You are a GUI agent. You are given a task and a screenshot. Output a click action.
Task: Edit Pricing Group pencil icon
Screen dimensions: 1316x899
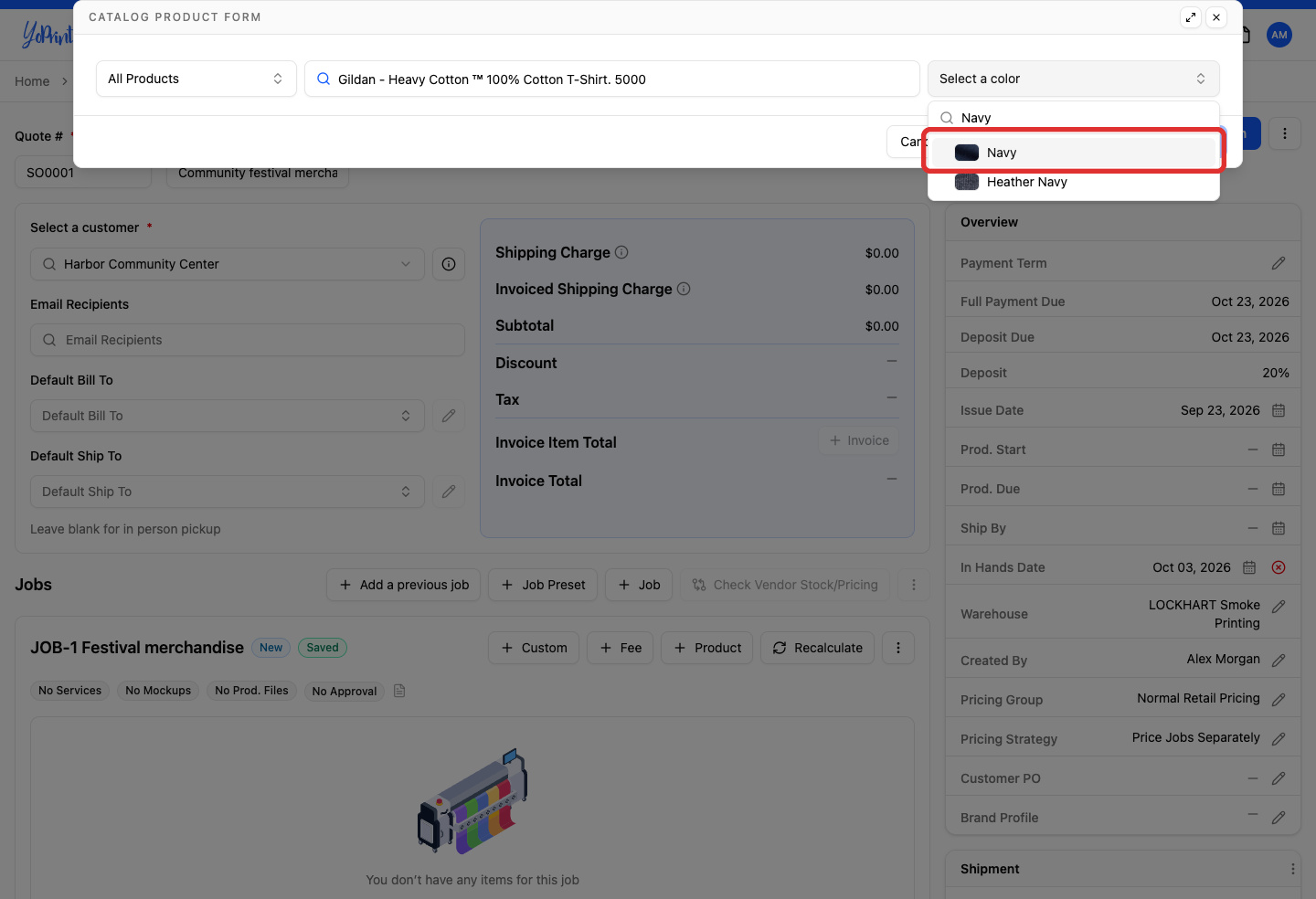click(x=1279, y=699)
